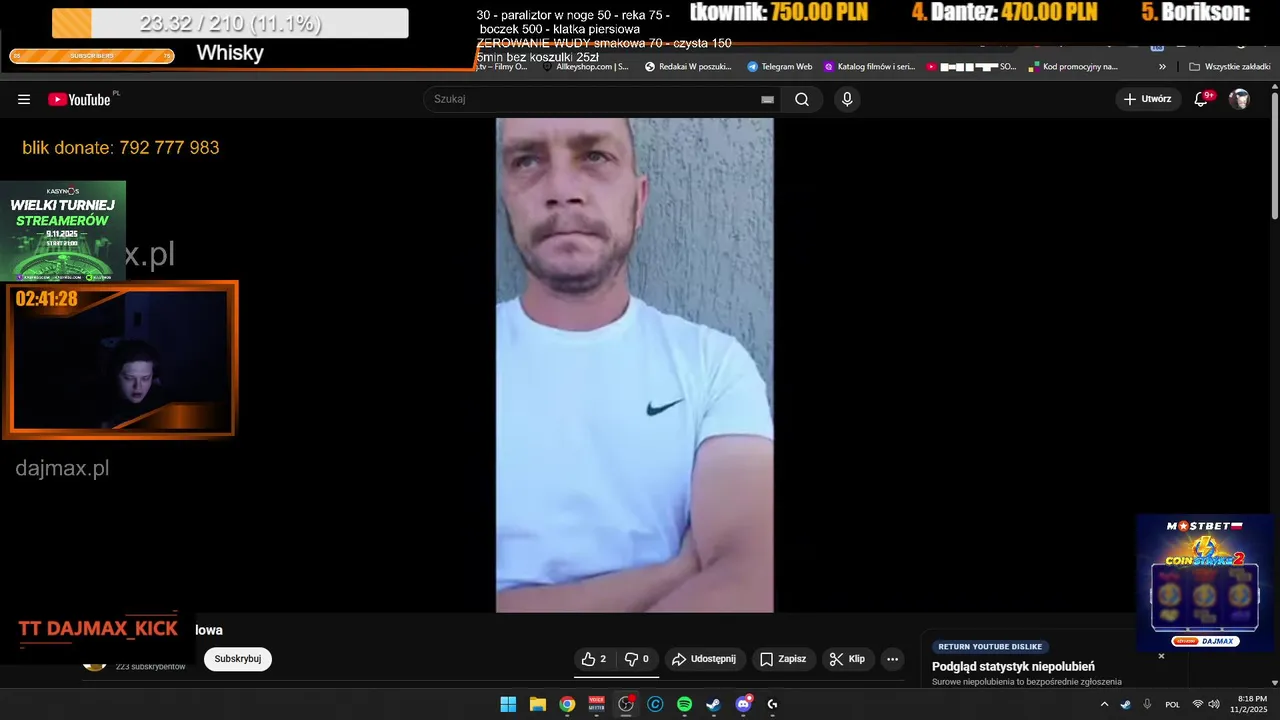Open Discord from taskbar

click(743, 704)
